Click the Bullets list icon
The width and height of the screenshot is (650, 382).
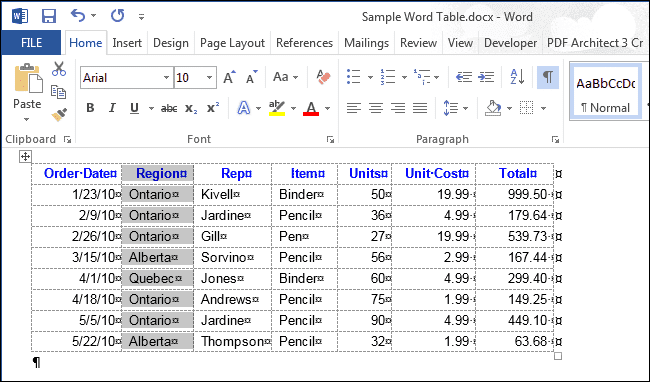tap(354, 77)
